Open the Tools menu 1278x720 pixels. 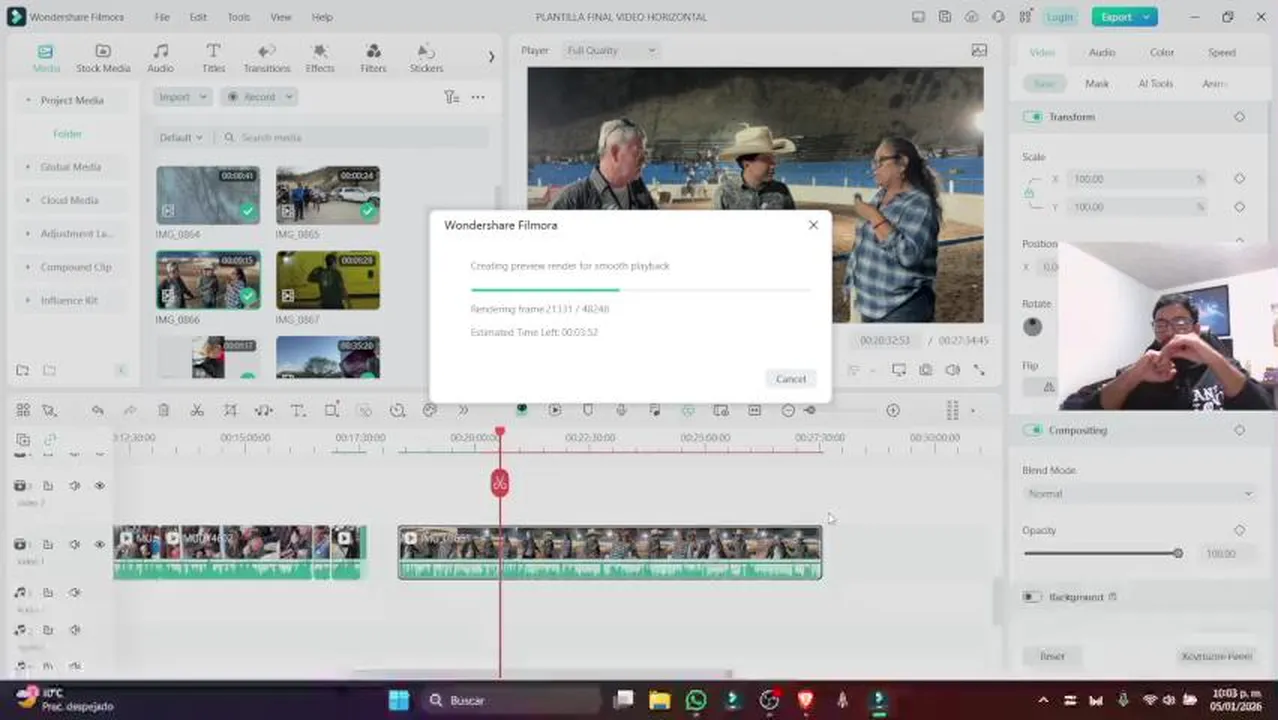[x=239, y=17]
